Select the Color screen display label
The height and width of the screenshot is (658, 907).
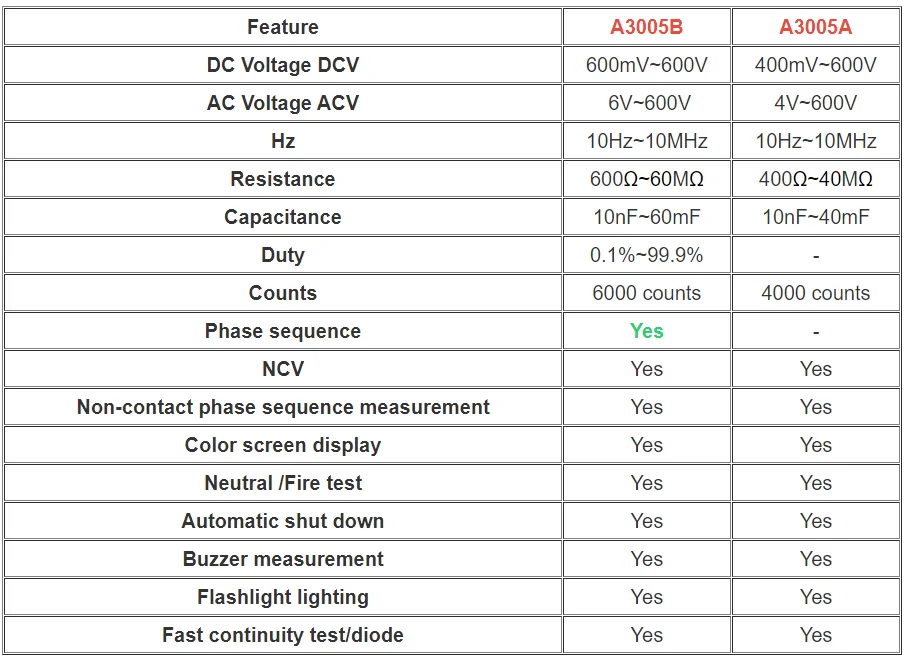(283, 445)
